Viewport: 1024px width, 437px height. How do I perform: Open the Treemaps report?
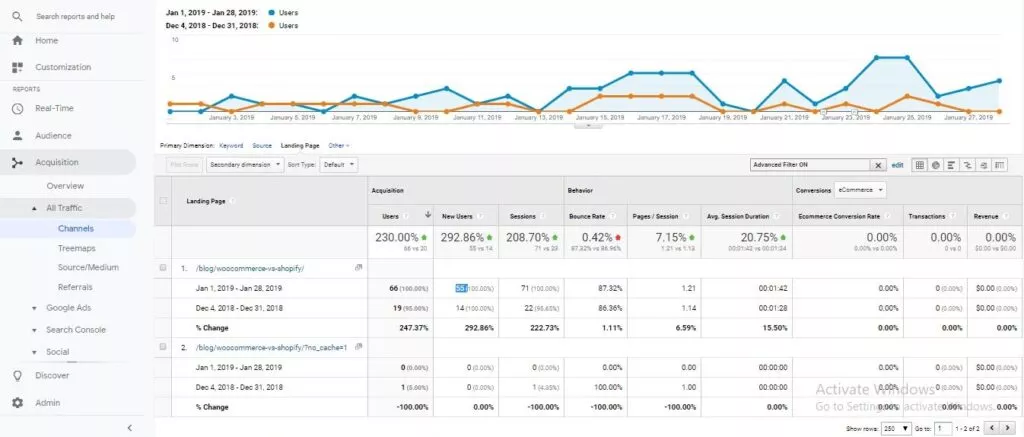[76, 248]
